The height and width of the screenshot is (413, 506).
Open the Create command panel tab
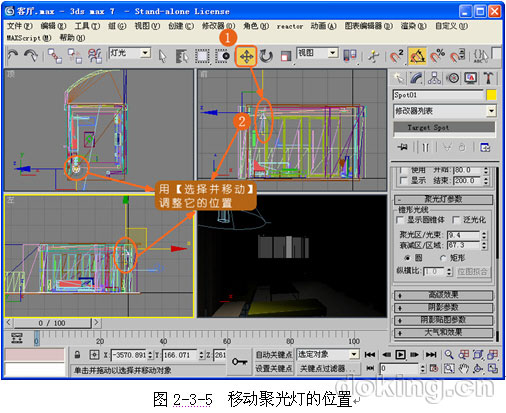[398, 78]
